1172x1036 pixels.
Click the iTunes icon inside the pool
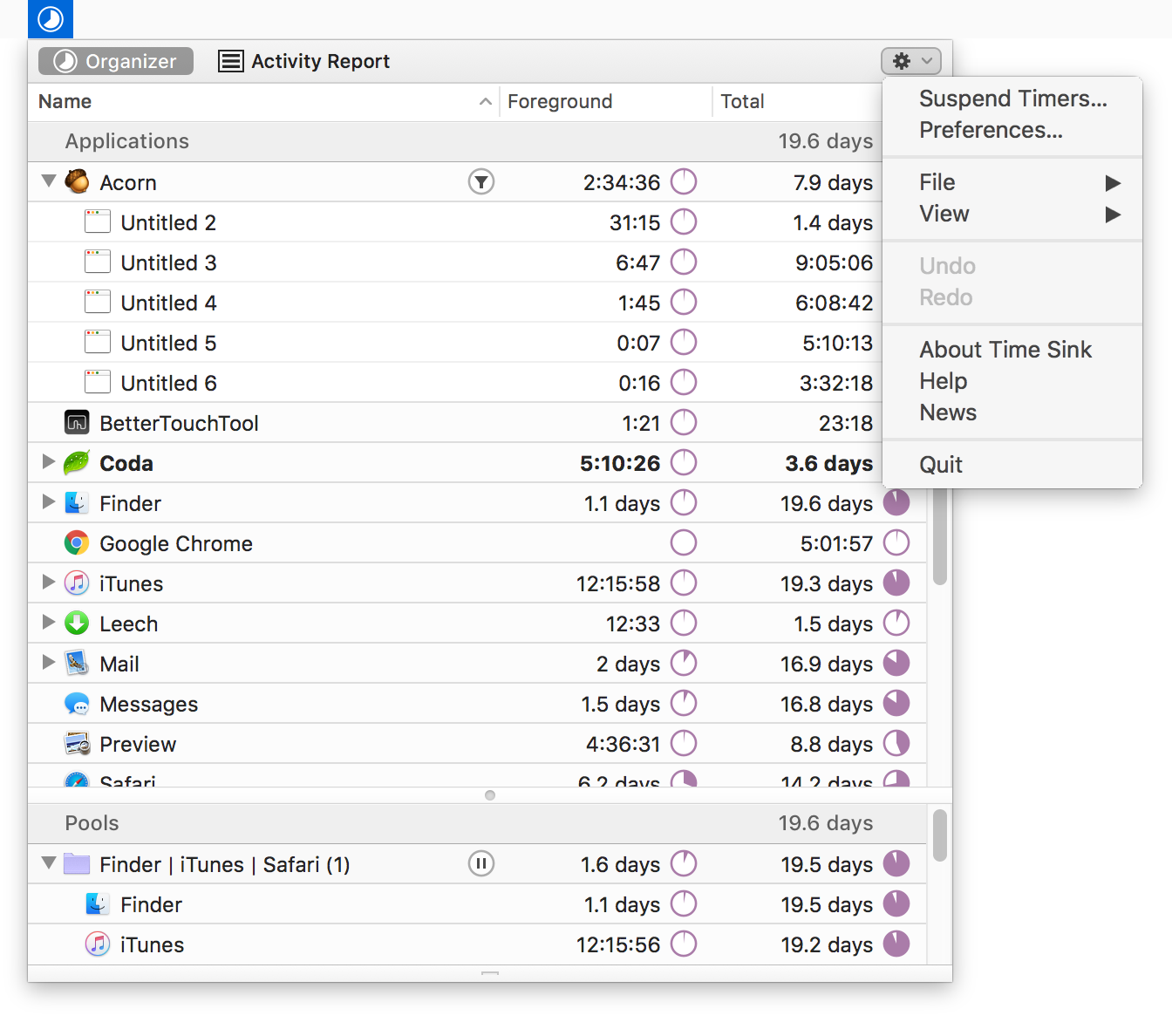98,944
